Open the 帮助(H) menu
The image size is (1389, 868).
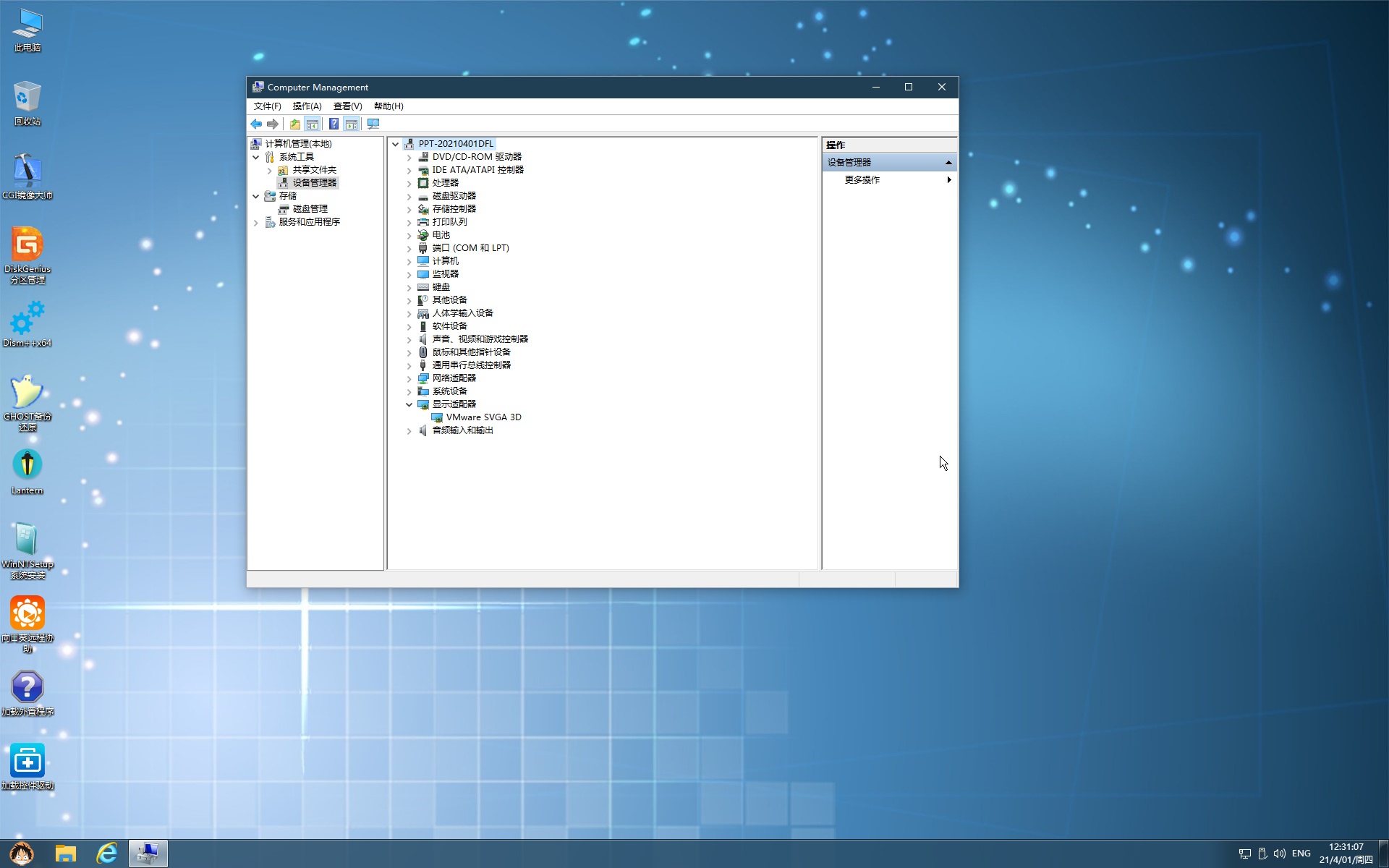click(388, 106)
